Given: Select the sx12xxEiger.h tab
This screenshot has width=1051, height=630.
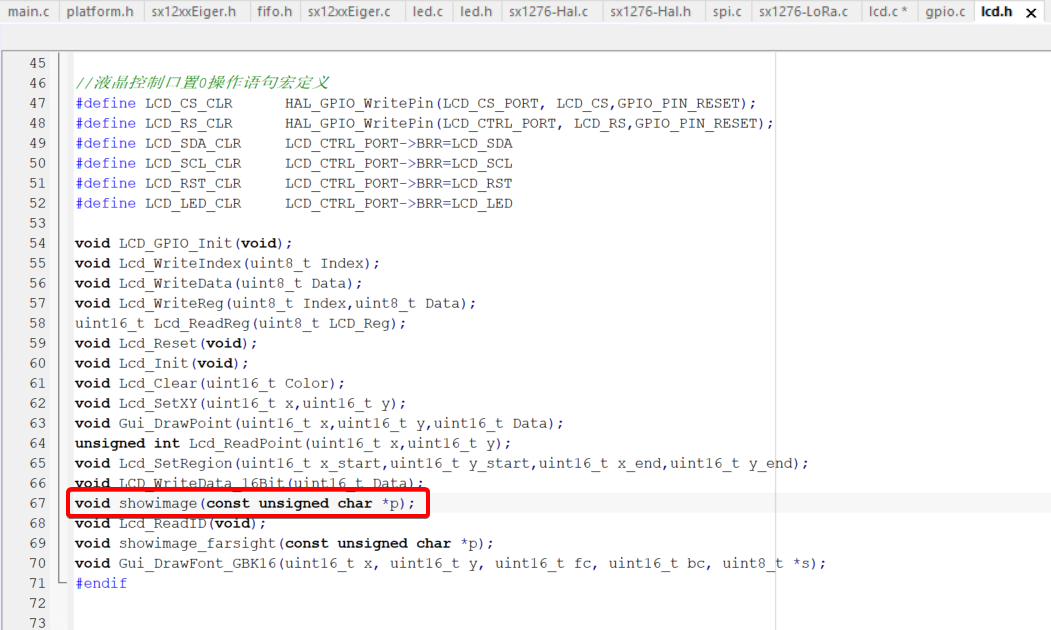Looking at the screenshot, I should (194, 12).
